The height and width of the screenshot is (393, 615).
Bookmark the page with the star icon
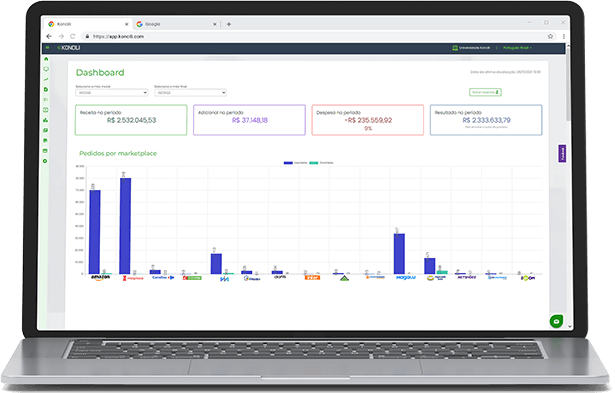pyautogui.click(x=550, y=36)
